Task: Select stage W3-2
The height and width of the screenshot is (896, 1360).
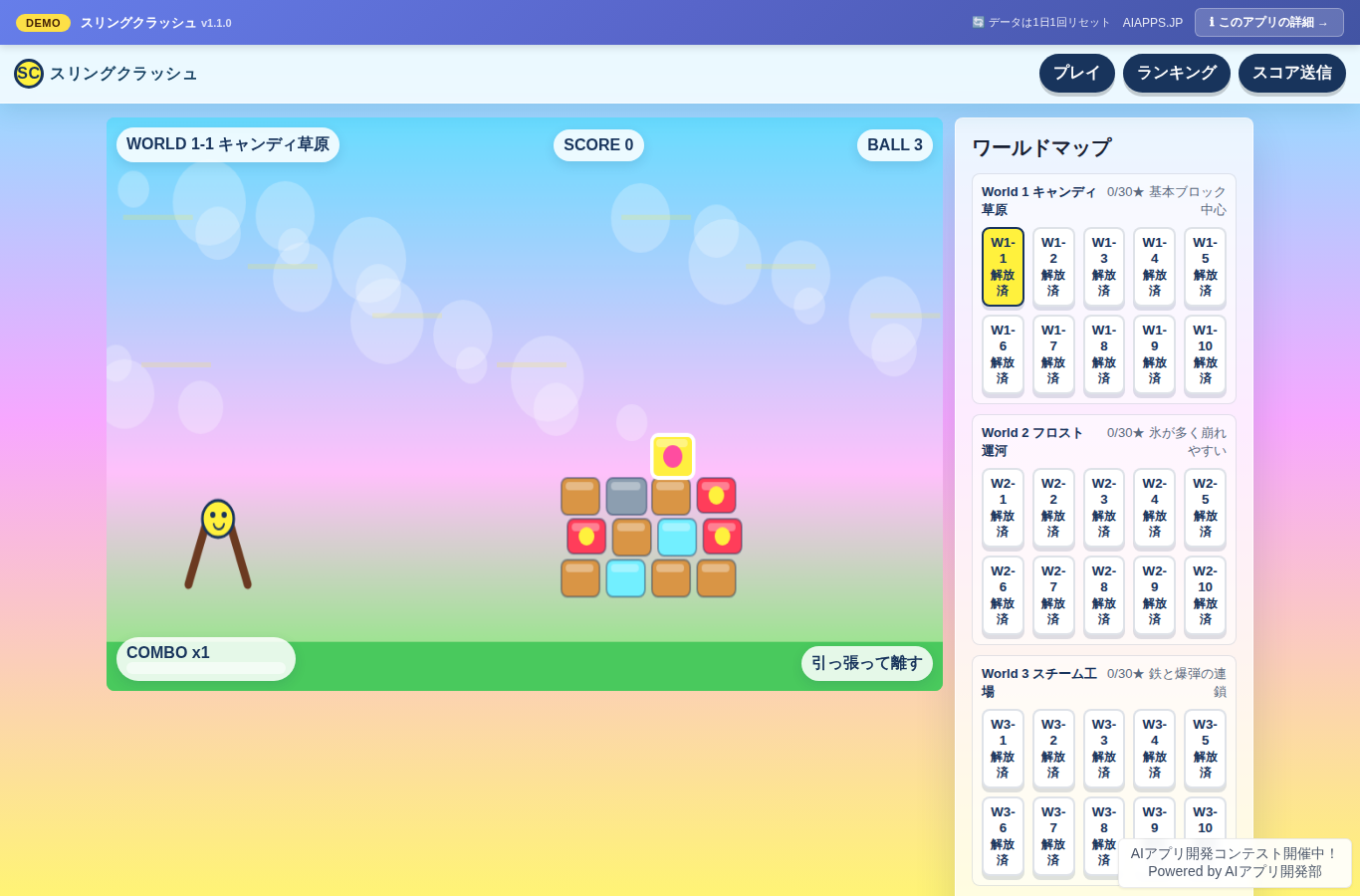Action: 1053,749
